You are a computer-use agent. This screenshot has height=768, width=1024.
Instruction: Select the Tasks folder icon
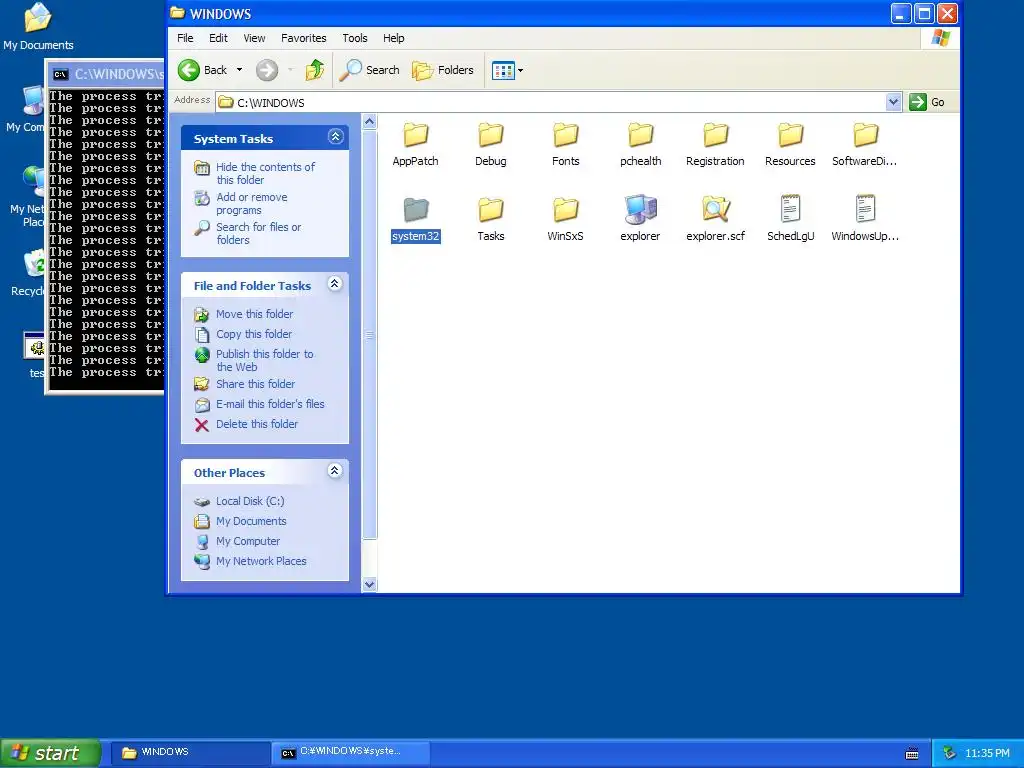[490, 210]
